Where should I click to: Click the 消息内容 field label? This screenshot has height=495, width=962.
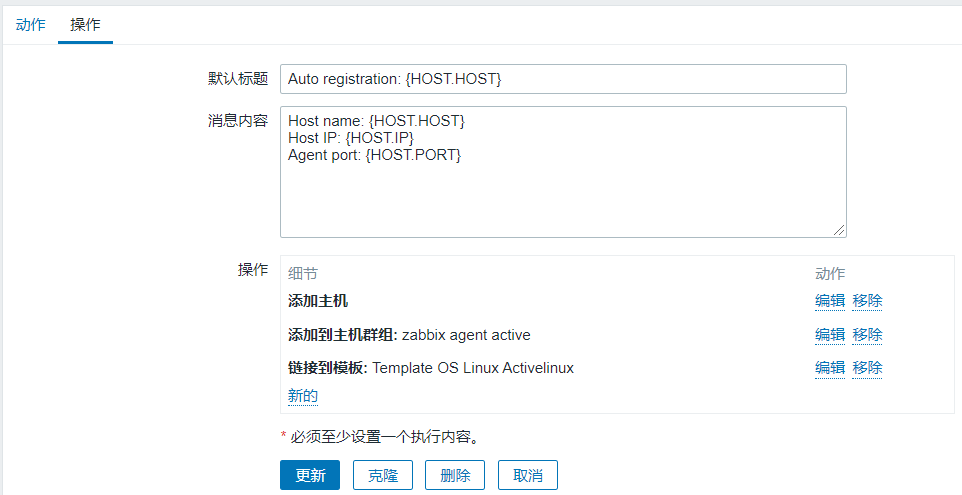pos(237,121)
